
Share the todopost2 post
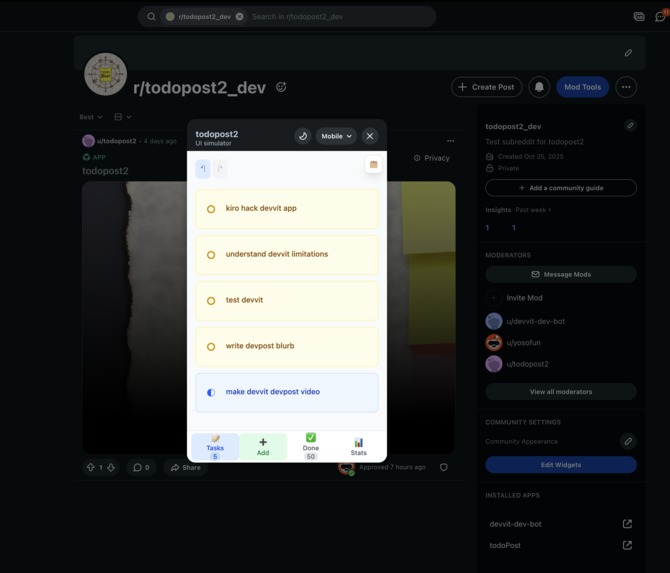[185, 467]
